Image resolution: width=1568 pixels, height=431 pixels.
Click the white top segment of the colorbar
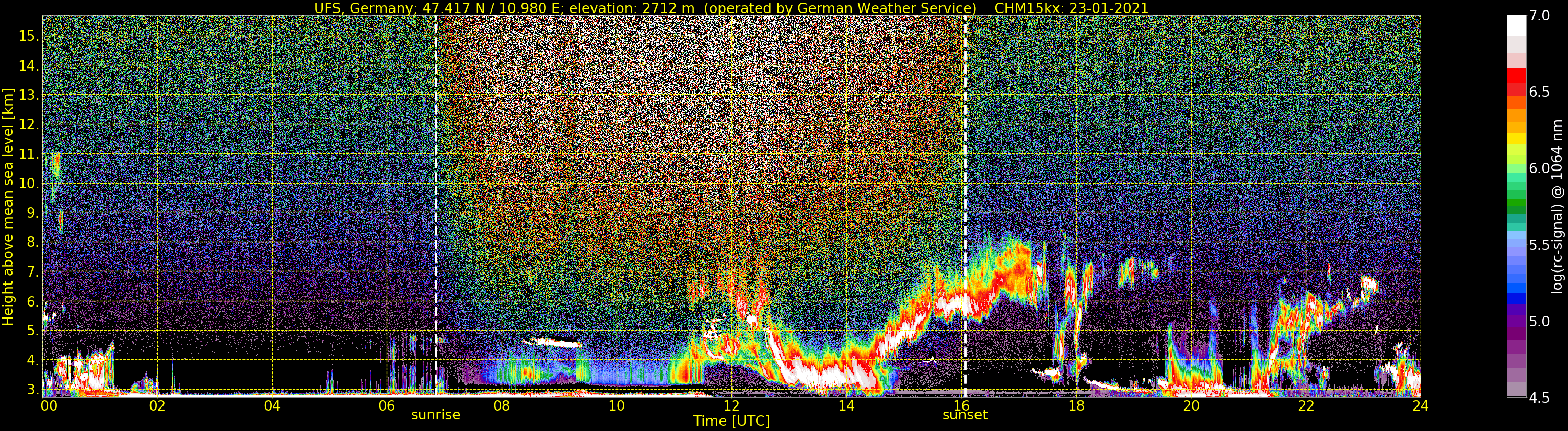tap(1516, 26)
